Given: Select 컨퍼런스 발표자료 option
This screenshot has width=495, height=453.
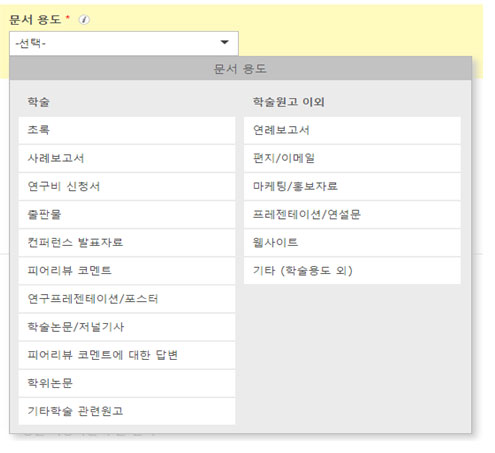Looking at the screenshot, I should pos(127,243).
